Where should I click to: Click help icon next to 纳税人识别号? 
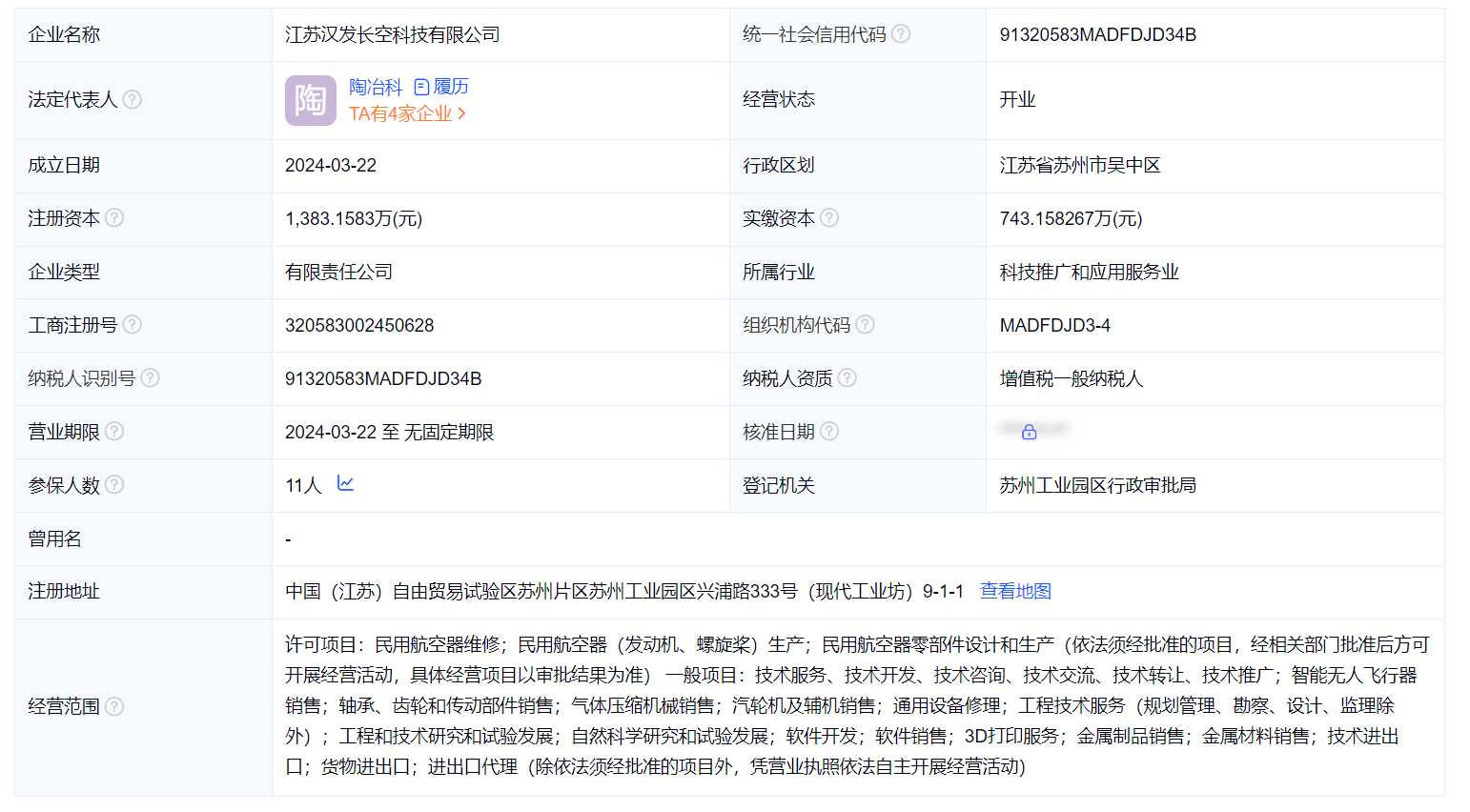pyautogui.click(x=151, y=378)
